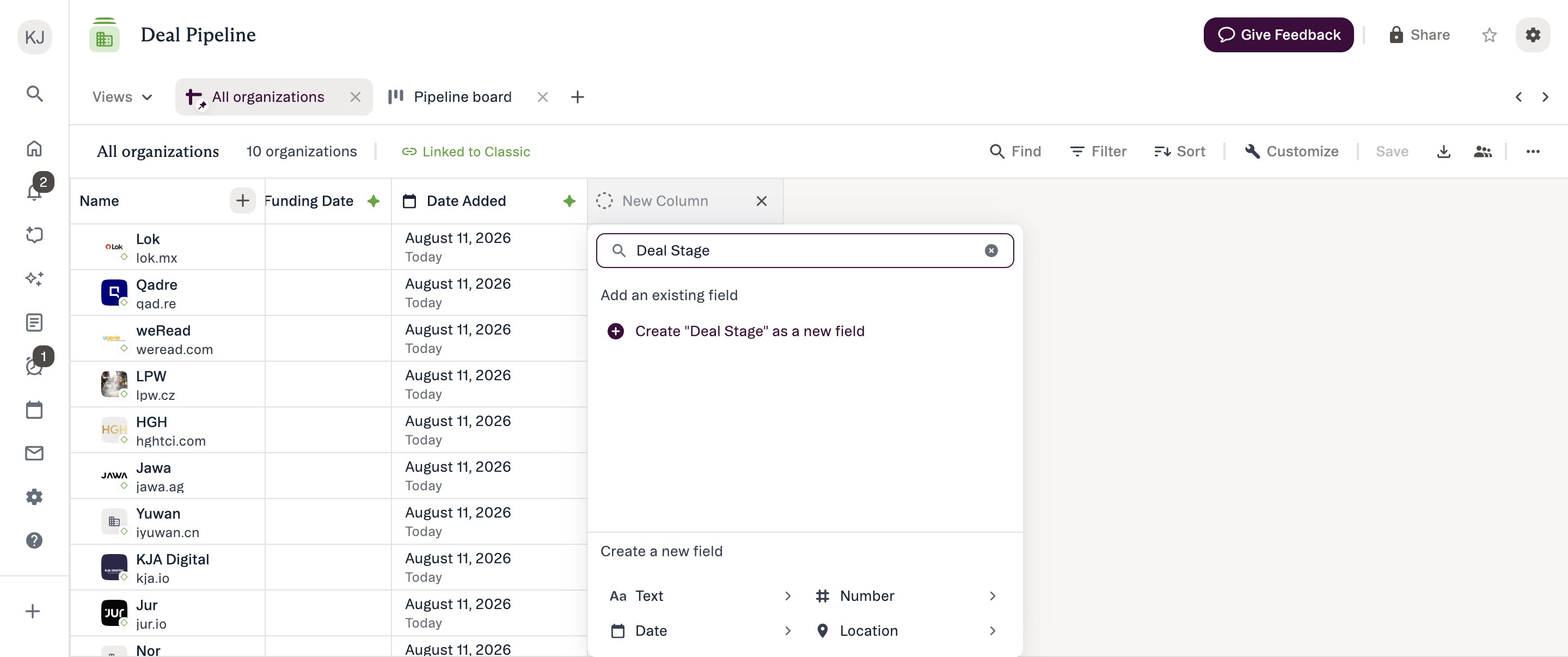Open the KJ user avatar
This screenshot has height=657, width=1568.
35,36
